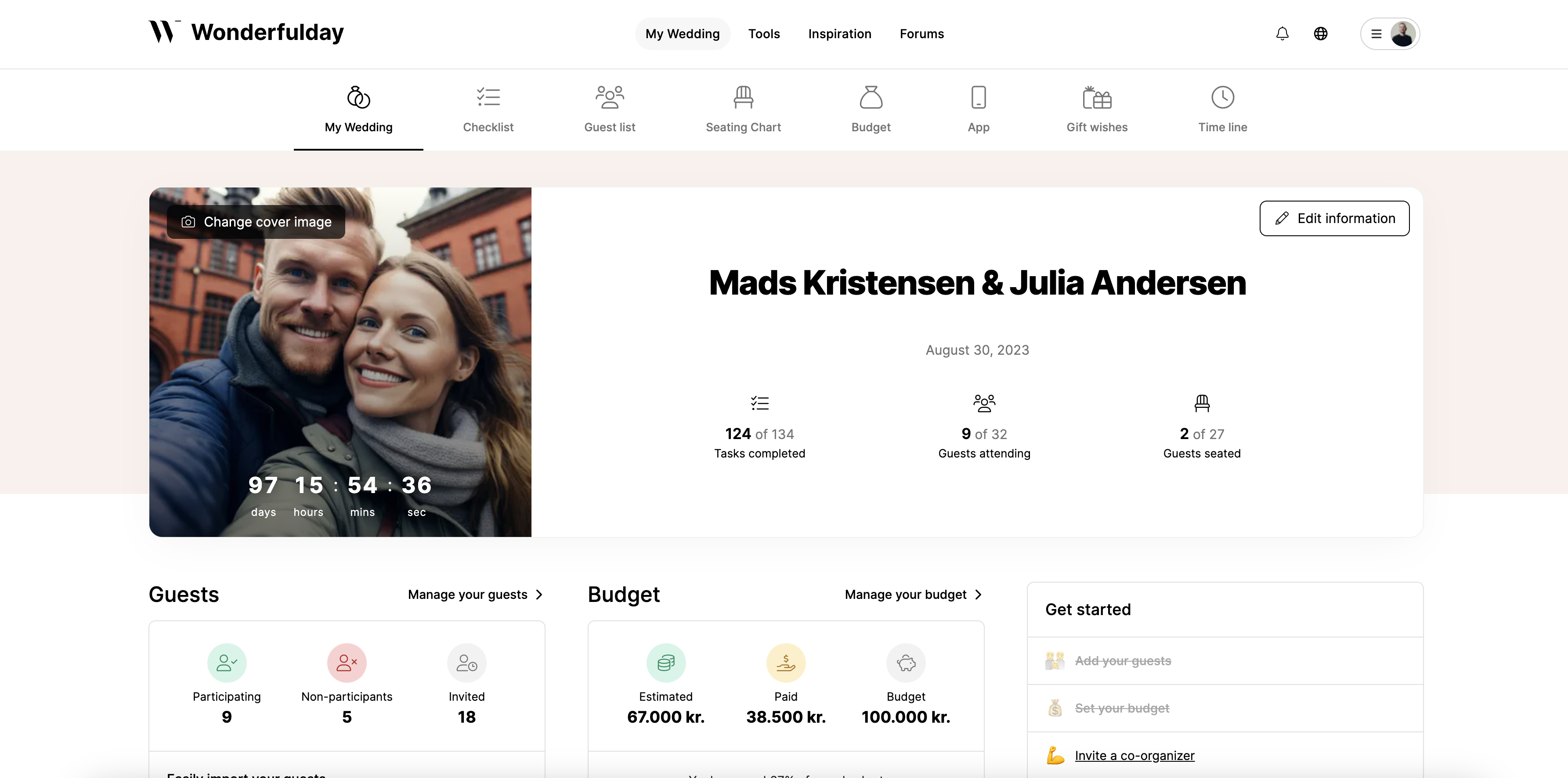Viewport: 1568px width, 778px height.
Task: Open the Tools top menu
Action: click(764, 33)
